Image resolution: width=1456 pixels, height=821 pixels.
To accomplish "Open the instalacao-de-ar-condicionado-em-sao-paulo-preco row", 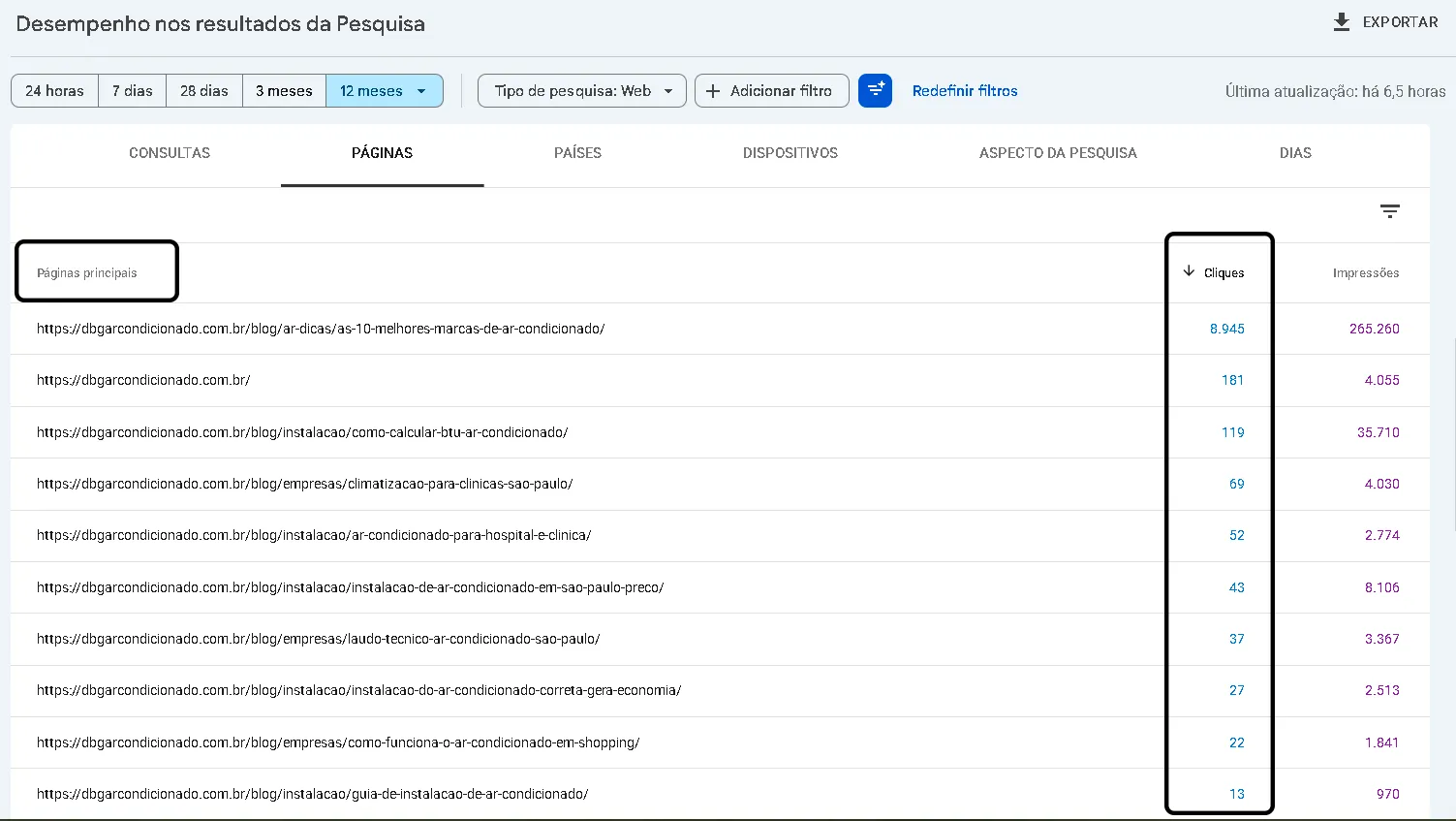I will (x=720, y=587).
